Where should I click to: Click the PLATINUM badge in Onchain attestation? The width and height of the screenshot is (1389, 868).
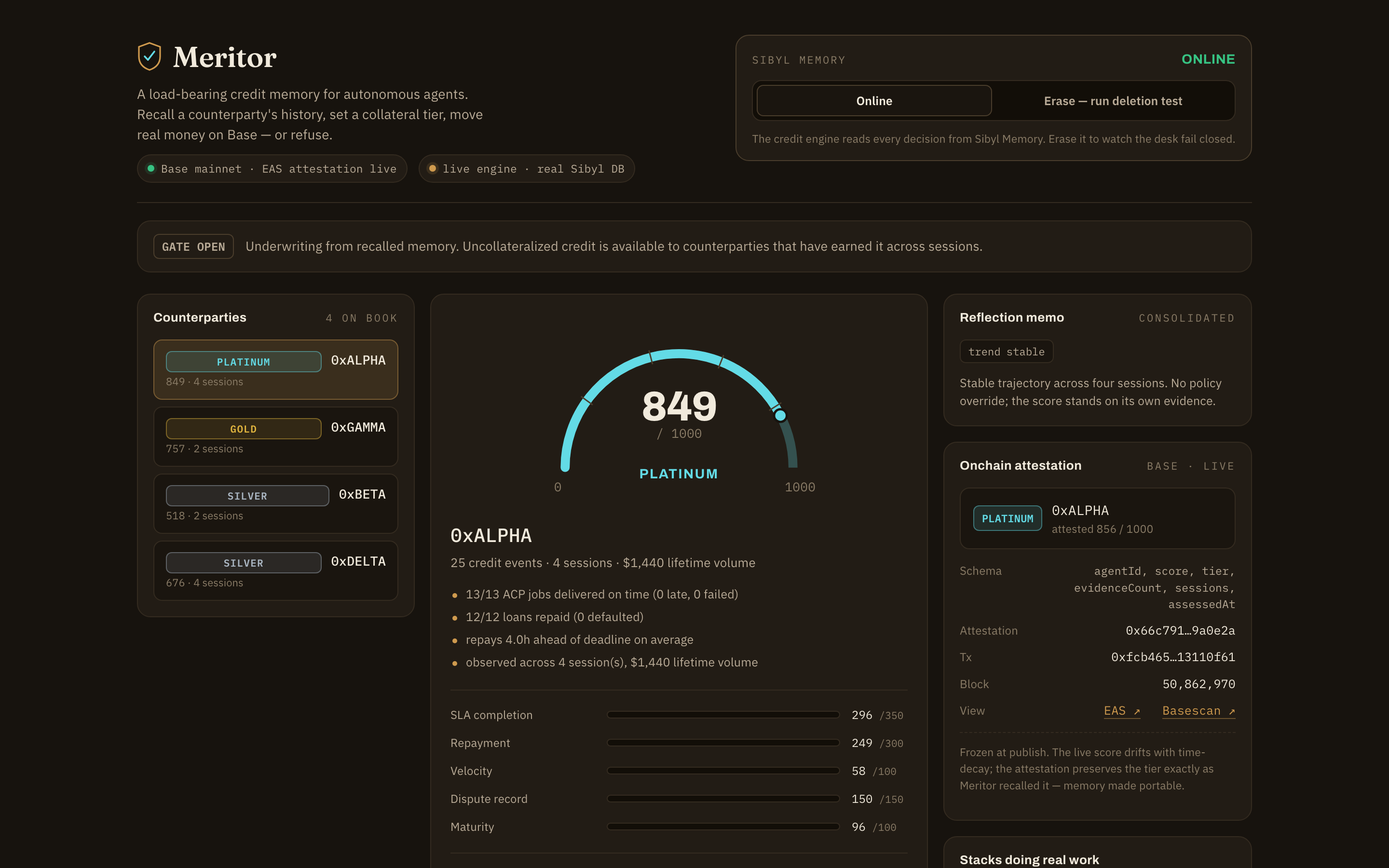point(1008,518)
